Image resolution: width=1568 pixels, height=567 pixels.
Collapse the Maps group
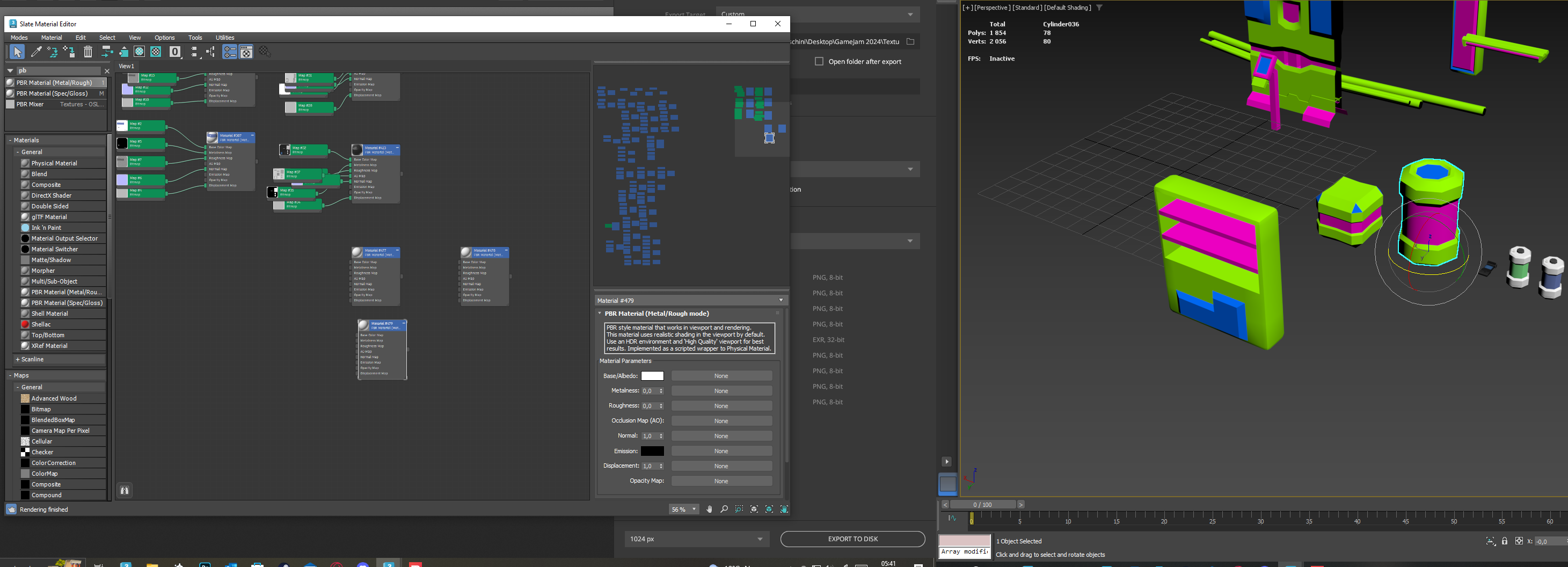[x=10, y=375]
